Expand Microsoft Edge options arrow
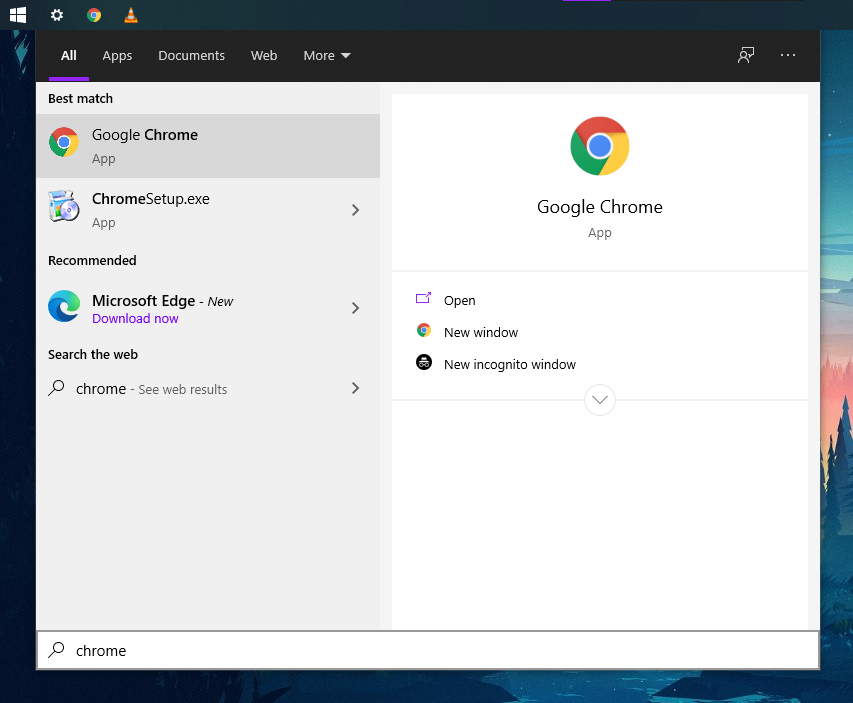853x703 pixels. point(355,308)
